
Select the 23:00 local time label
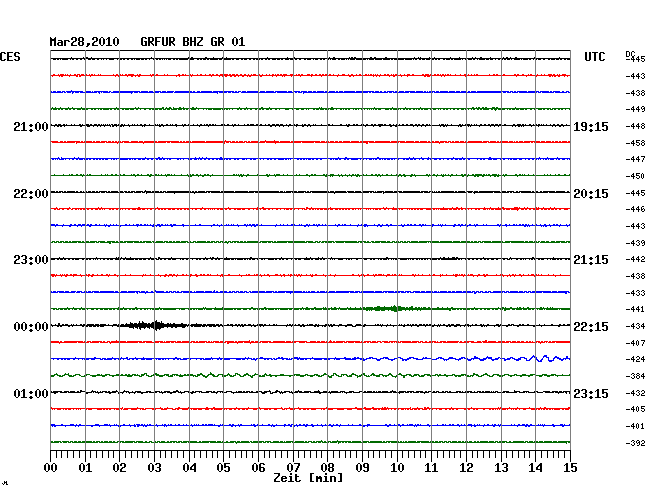coord(31,260)
